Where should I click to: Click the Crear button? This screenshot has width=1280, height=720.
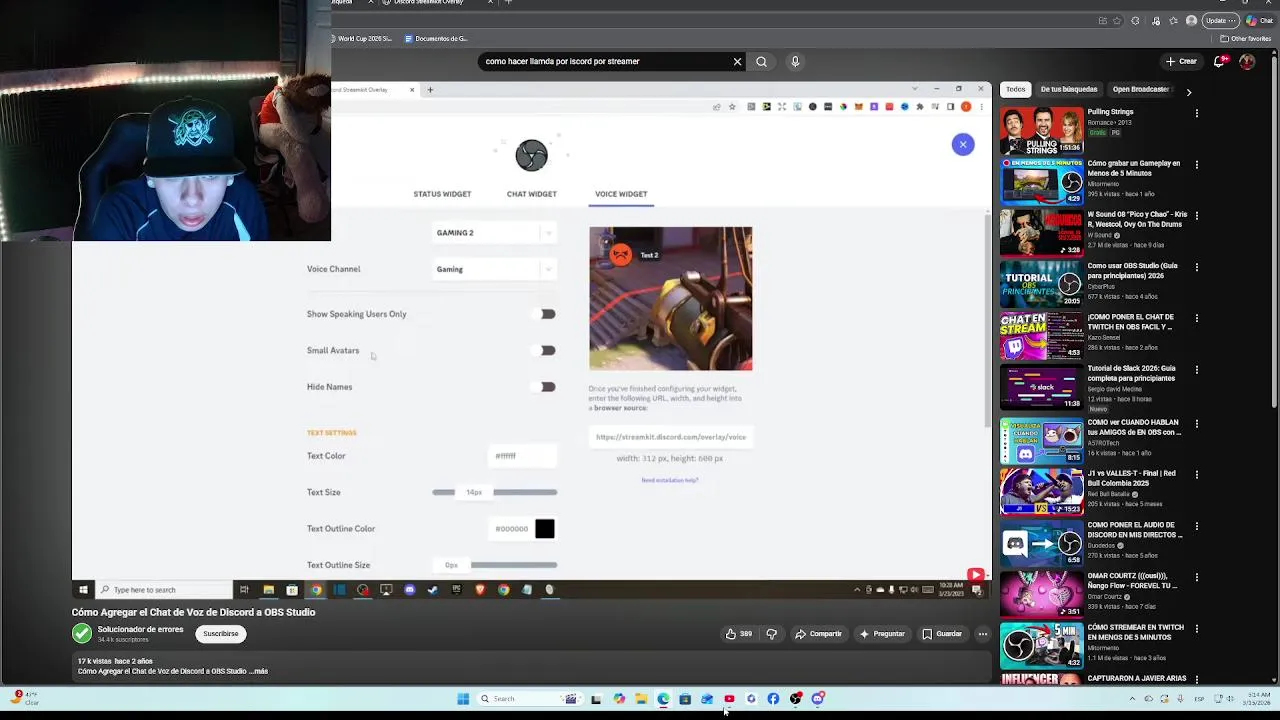pyautogui.click(x=1181, y=61)
